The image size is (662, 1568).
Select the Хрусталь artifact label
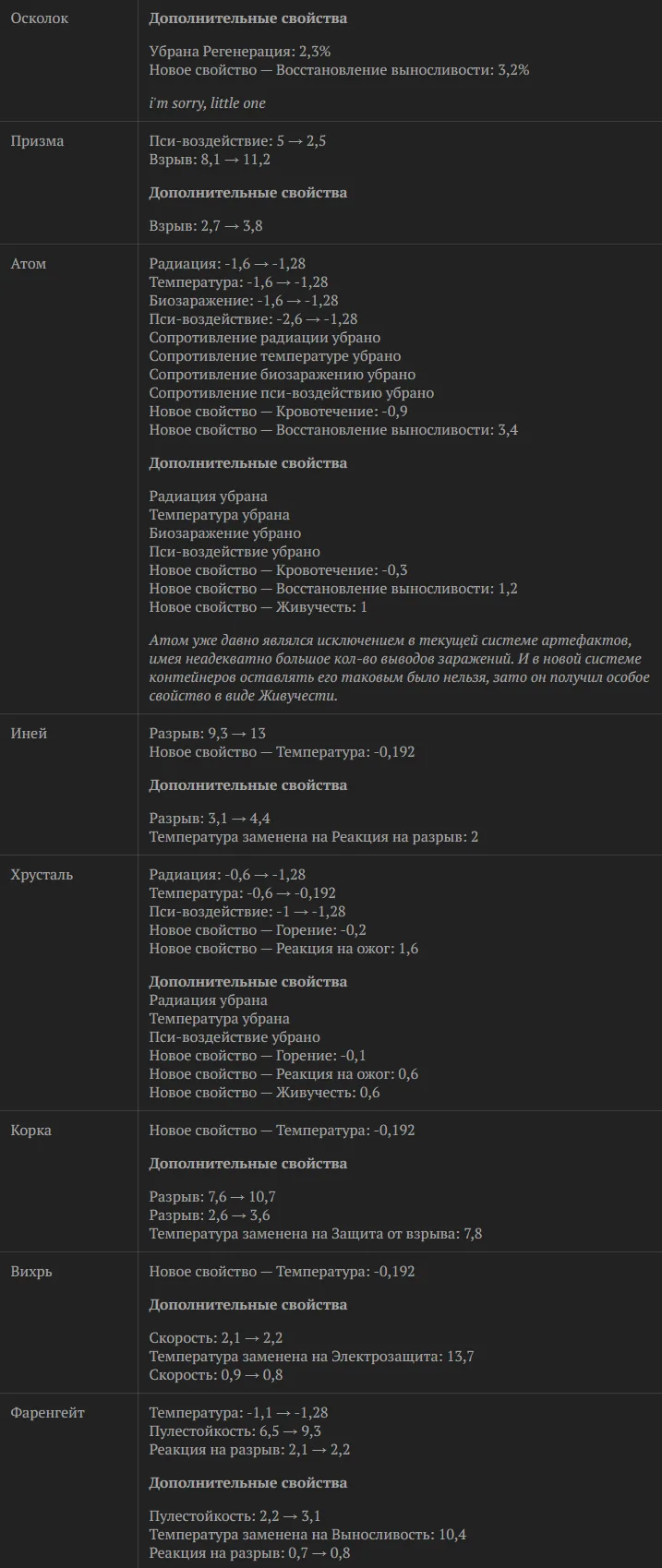[x=42, y=875]
